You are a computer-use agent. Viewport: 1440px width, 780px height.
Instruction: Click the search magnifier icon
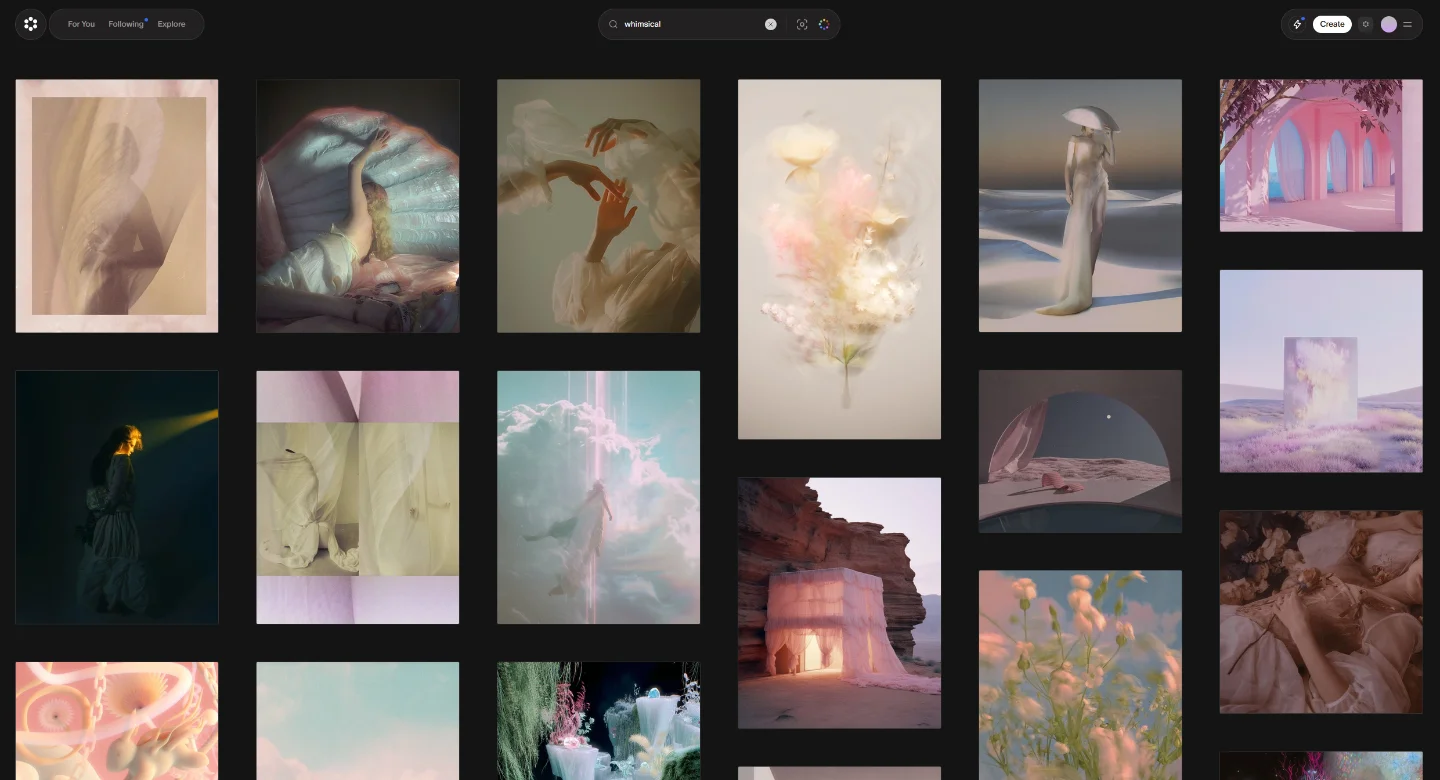point(614,24)
